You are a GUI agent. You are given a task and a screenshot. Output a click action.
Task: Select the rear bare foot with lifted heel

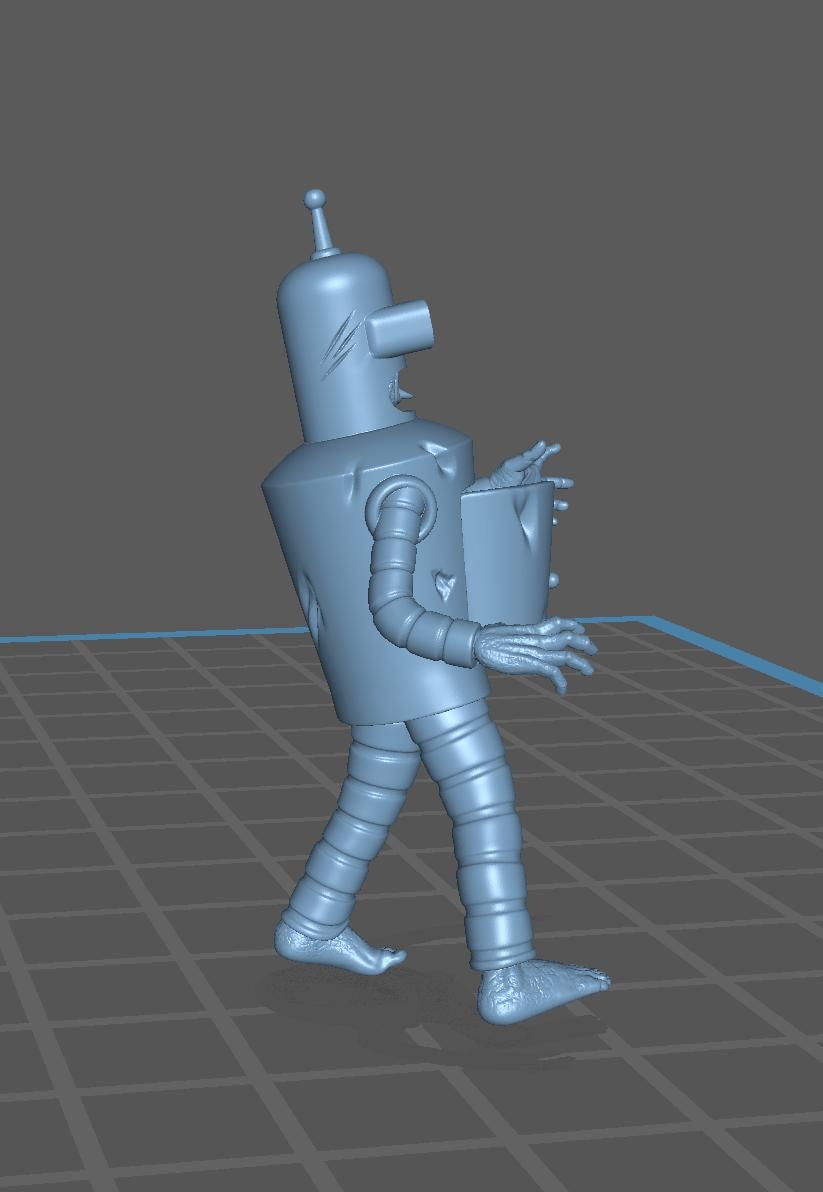[340, 949]
